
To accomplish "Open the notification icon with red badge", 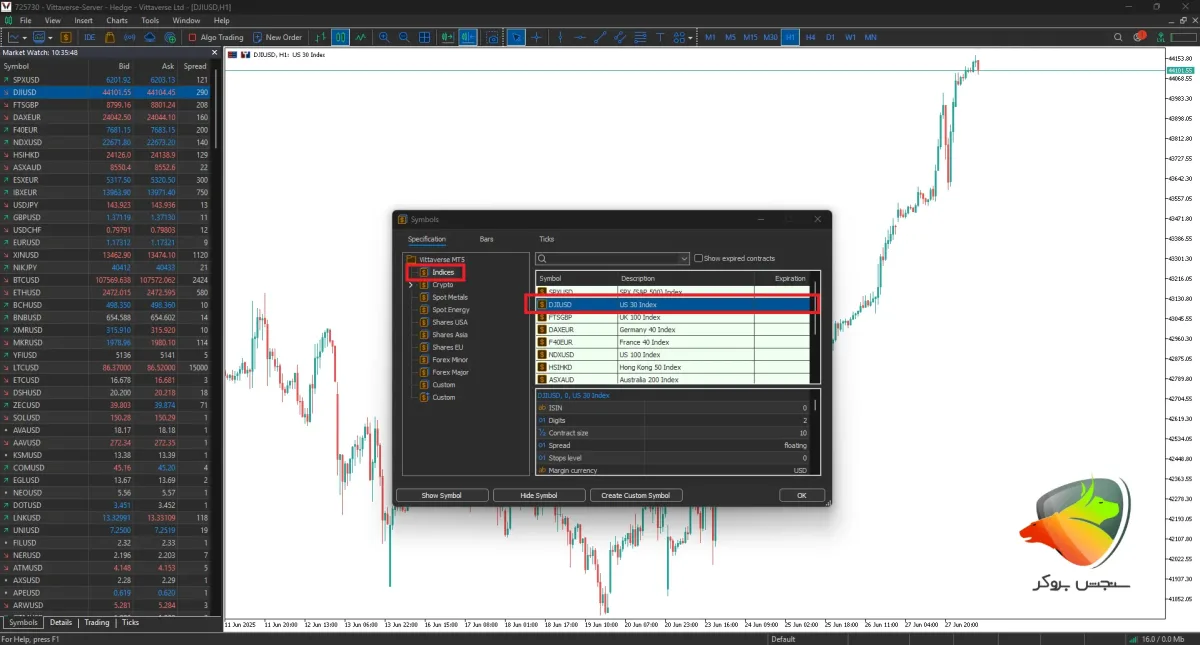I will coord(1139,36).
